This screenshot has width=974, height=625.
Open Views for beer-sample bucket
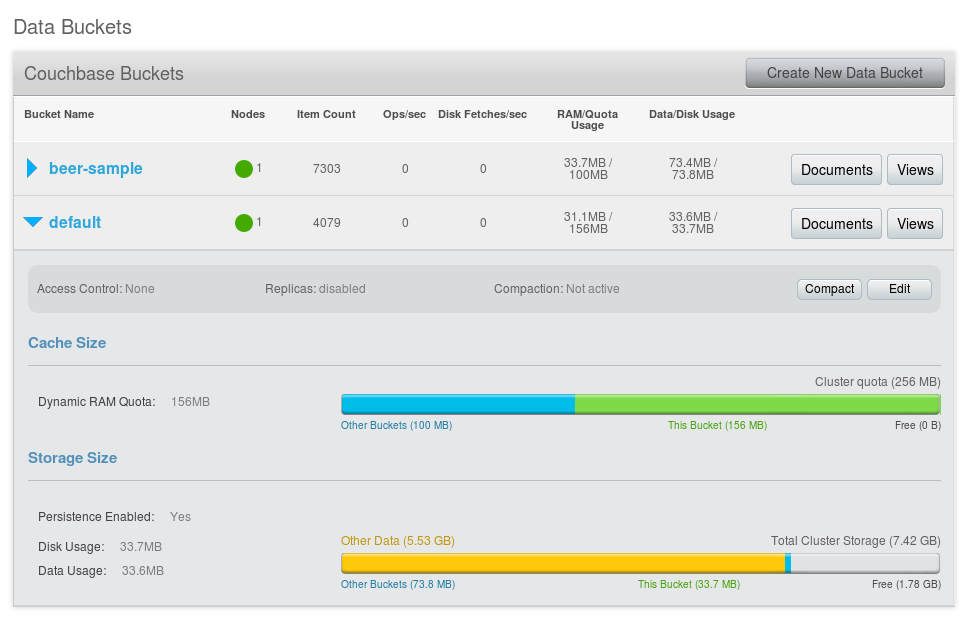tap(915, 170)
